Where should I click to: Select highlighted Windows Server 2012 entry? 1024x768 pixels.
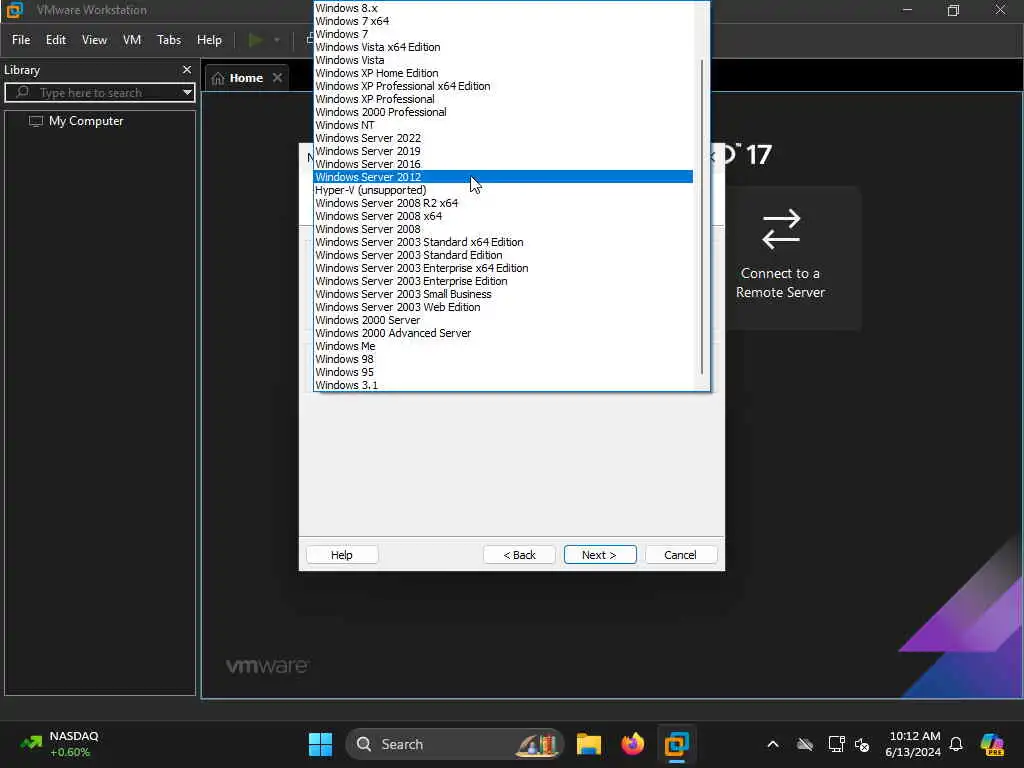tap(503, 177)
